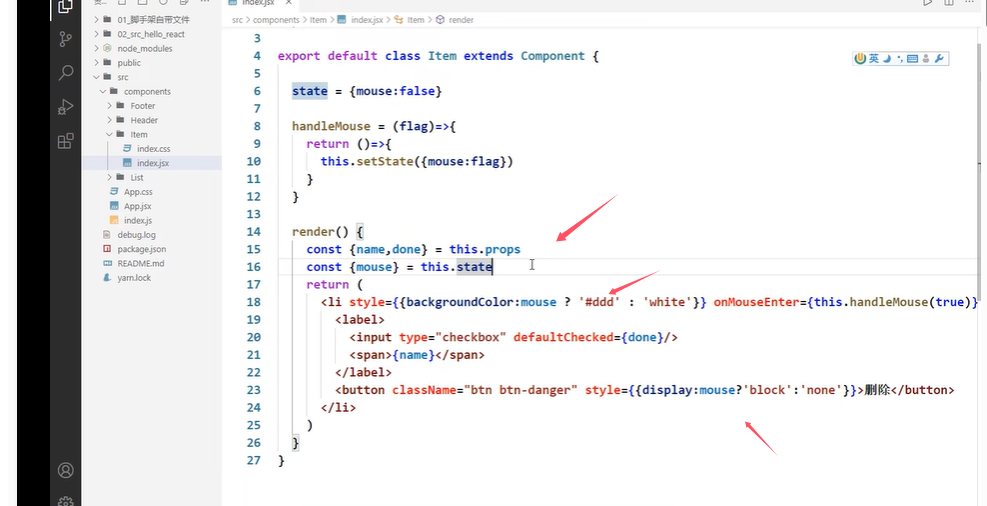Click 'onMouseEnter' attribute on line 18
The height and width of the screenshot is (506, 987).
point(756,302)
